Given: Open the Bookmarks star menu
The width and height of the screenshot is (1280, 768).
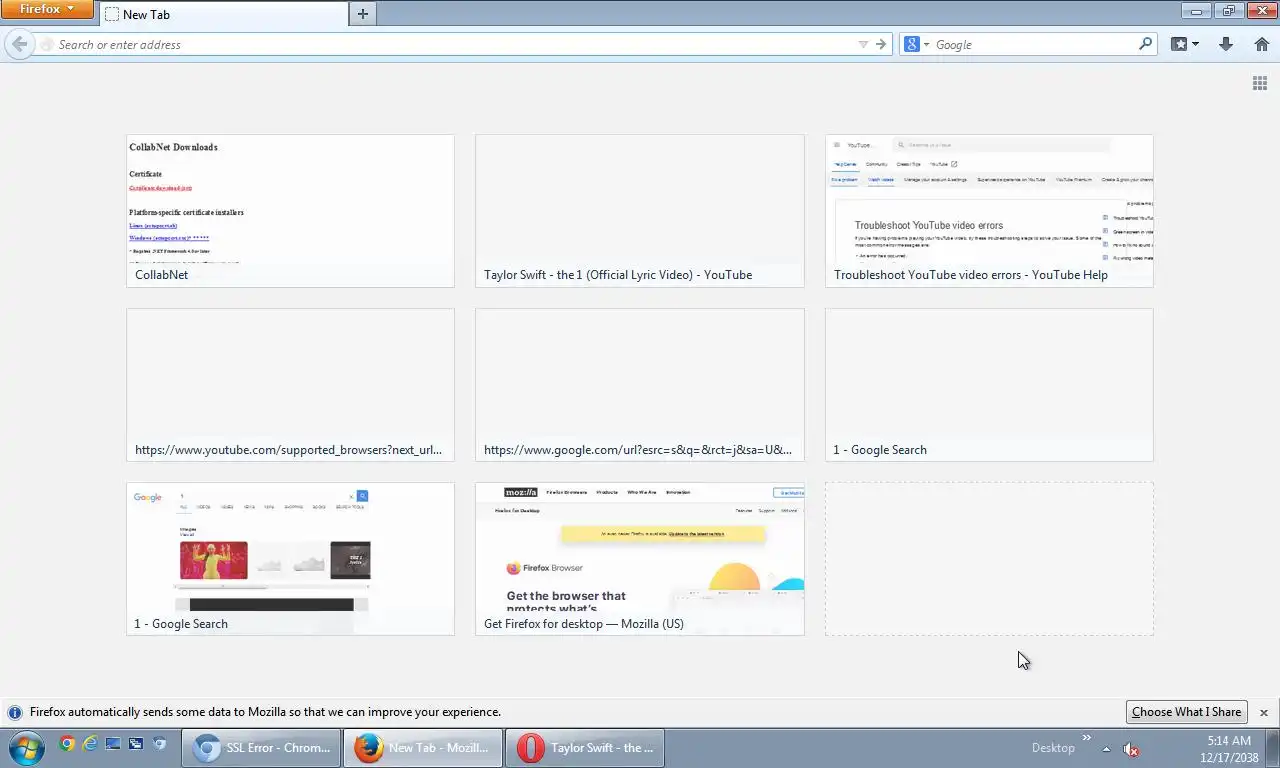Looking at the screenshot, I should tap(1185, 44).
